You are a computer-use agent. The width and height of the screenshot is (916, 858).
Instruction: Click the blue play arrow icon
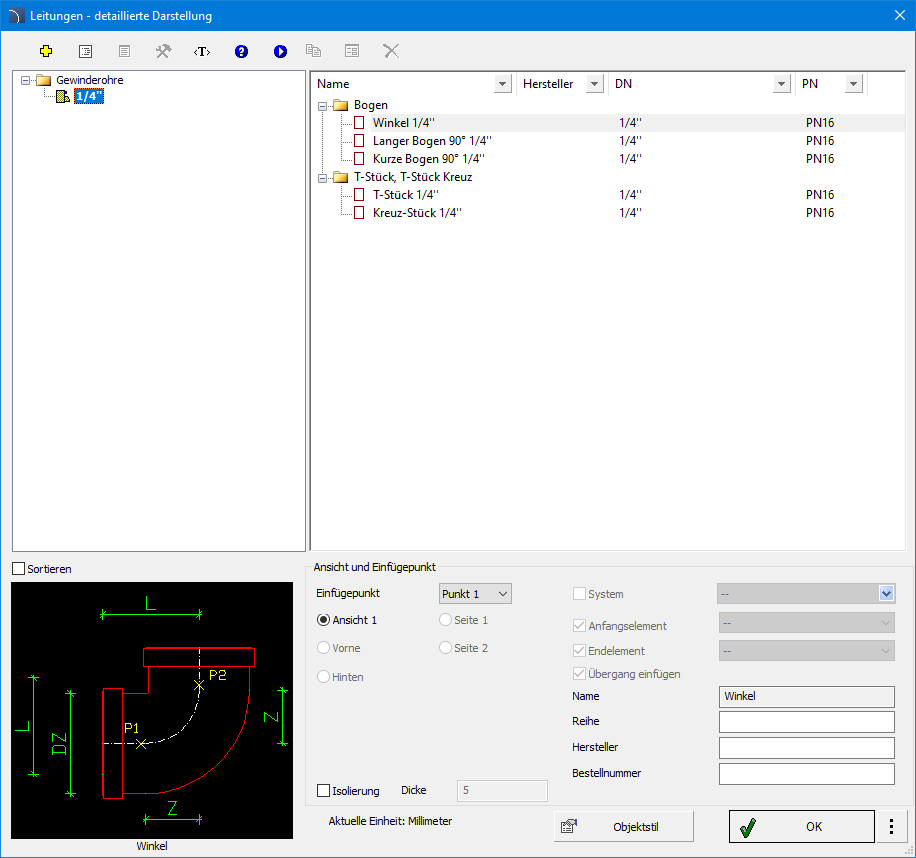(280, 51)
